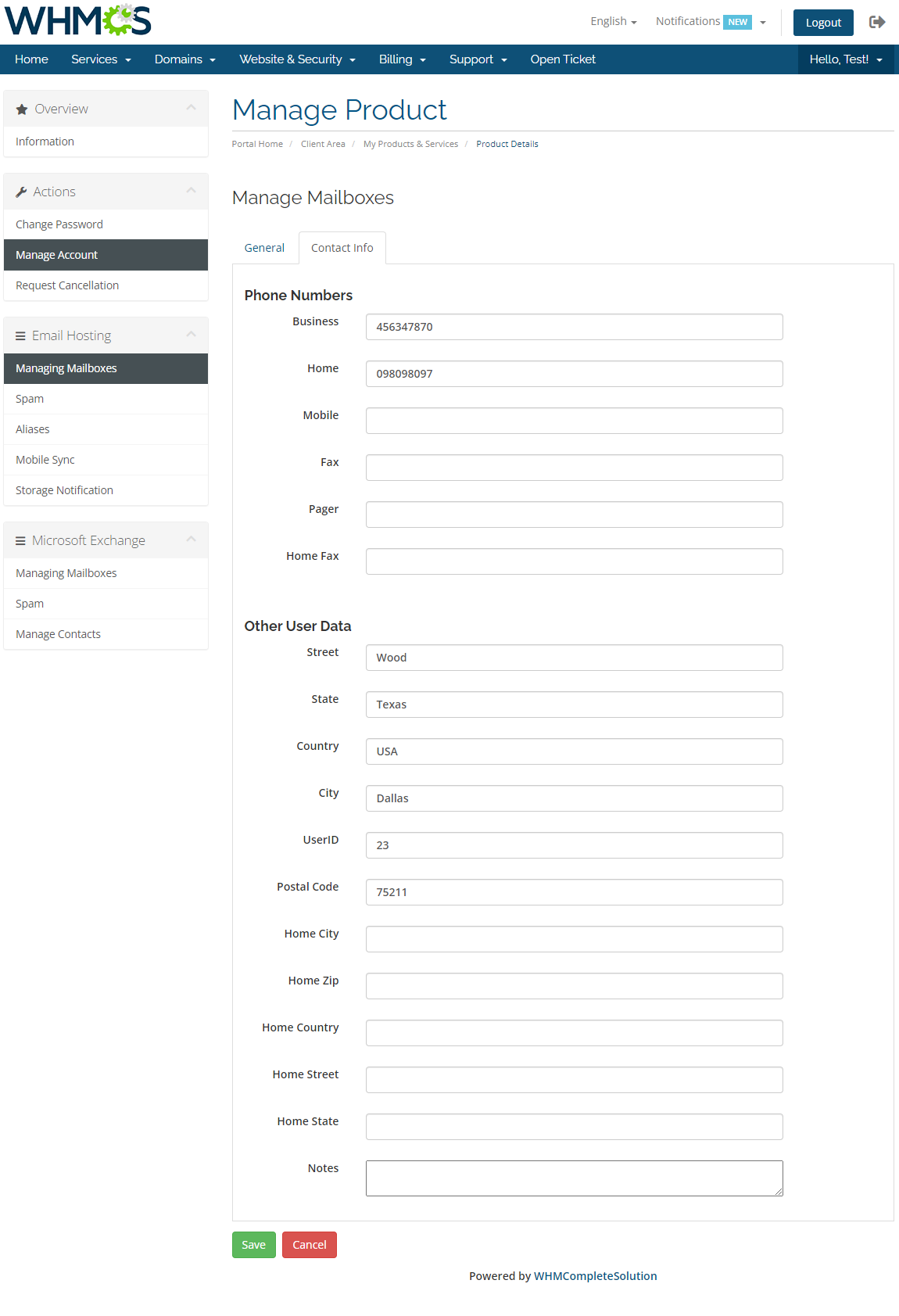Click Open Ticket in navigation bar
899x1316 pixels.
(x=563, y=59)
